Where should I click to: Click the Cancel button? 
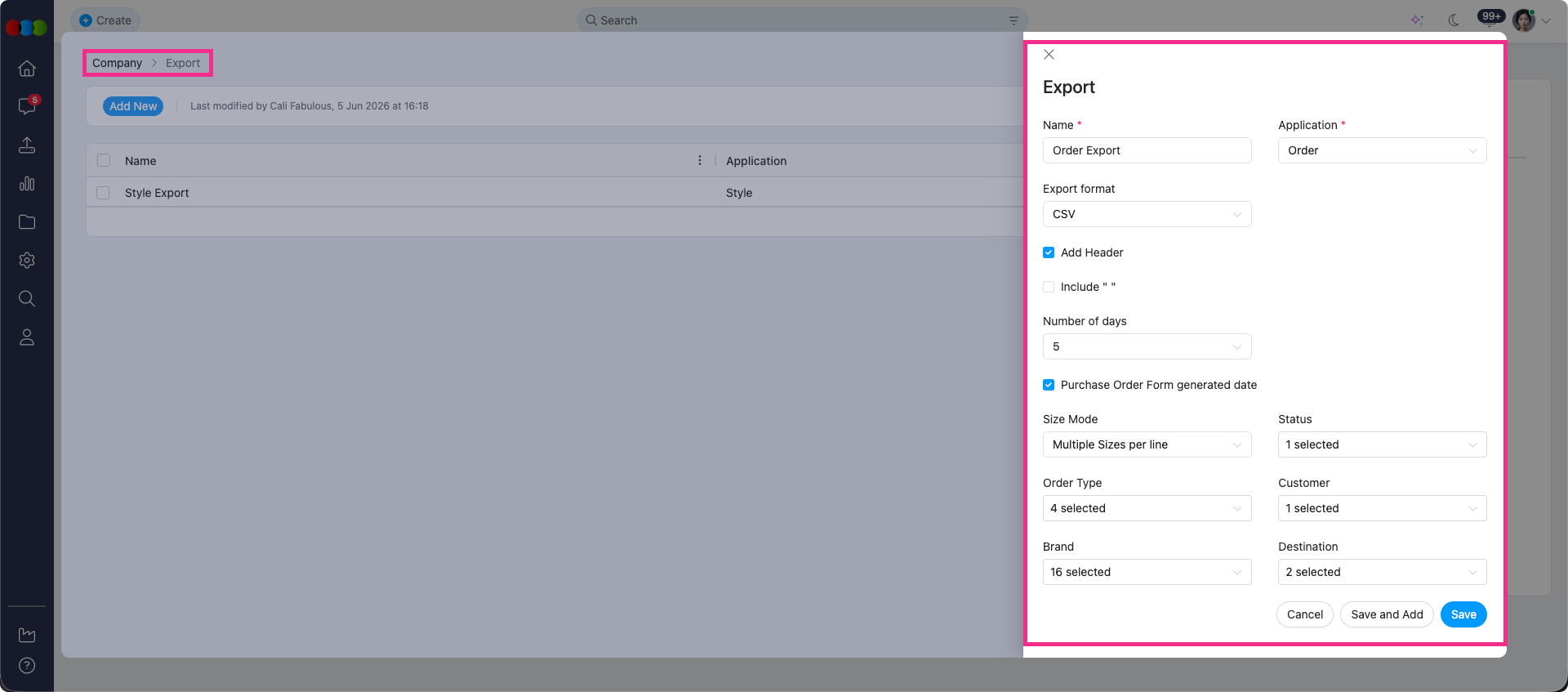pyautogui.click(x=1305, y=614)
